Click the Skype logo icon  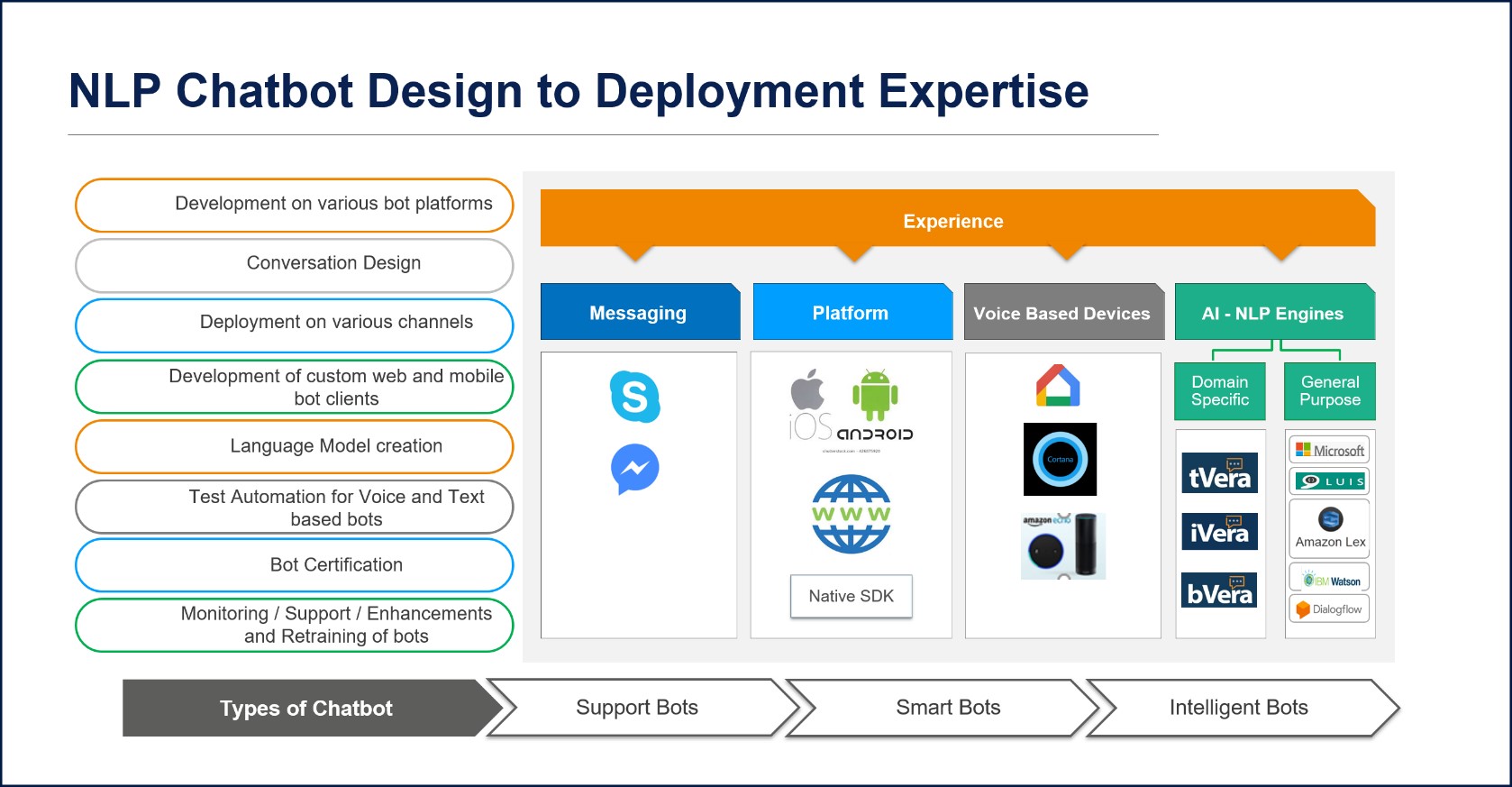click(x=635, y=397)
